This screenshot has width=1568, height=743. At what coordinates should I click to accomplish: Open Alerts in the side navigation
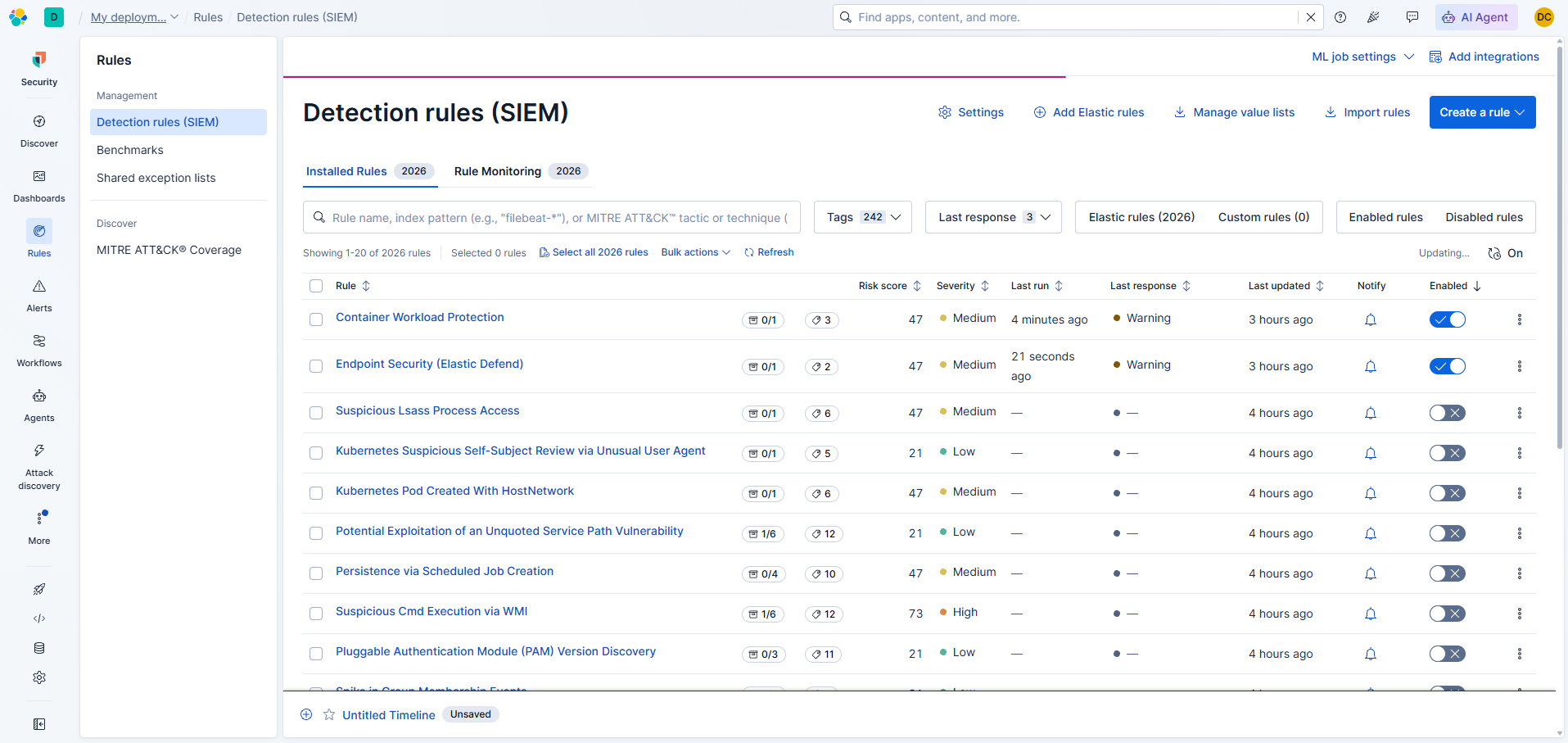(x=39, y=295)
